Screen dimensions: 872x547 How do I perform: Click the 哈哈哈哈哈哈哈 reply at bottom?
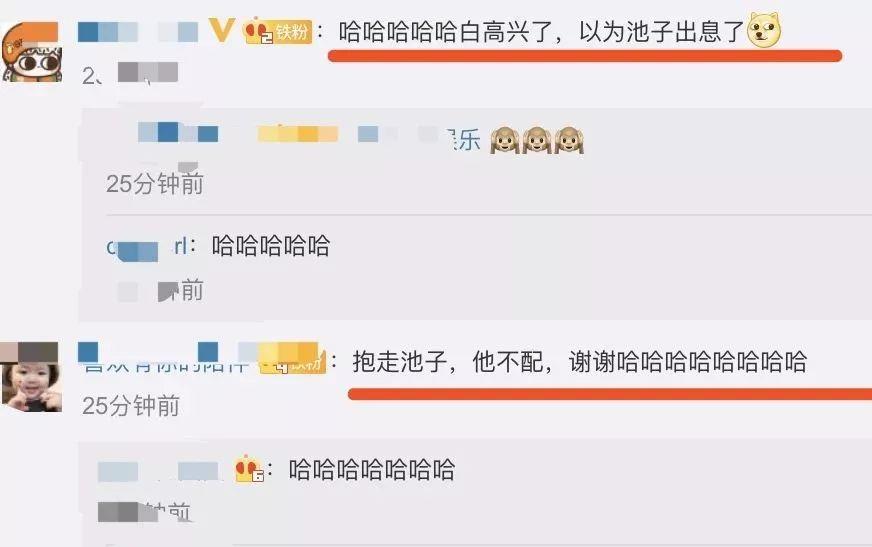(x=371, y=470)
